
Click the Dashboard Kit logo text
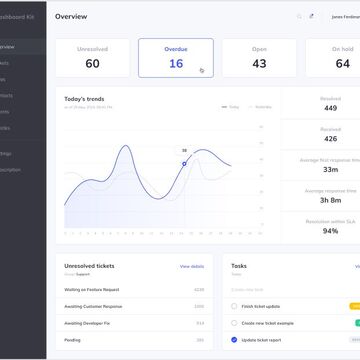pyautogui.click(x=17, y=17)
